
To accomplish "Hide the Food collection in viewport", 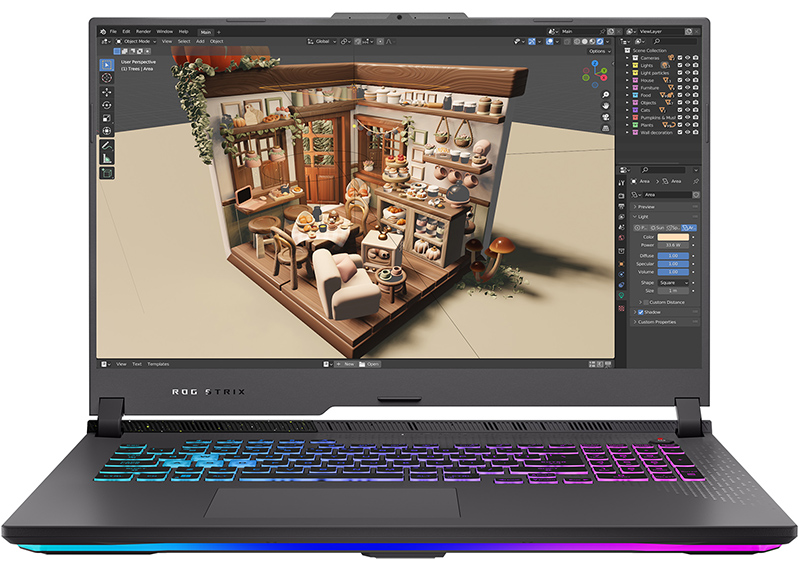I will (688, 95).
